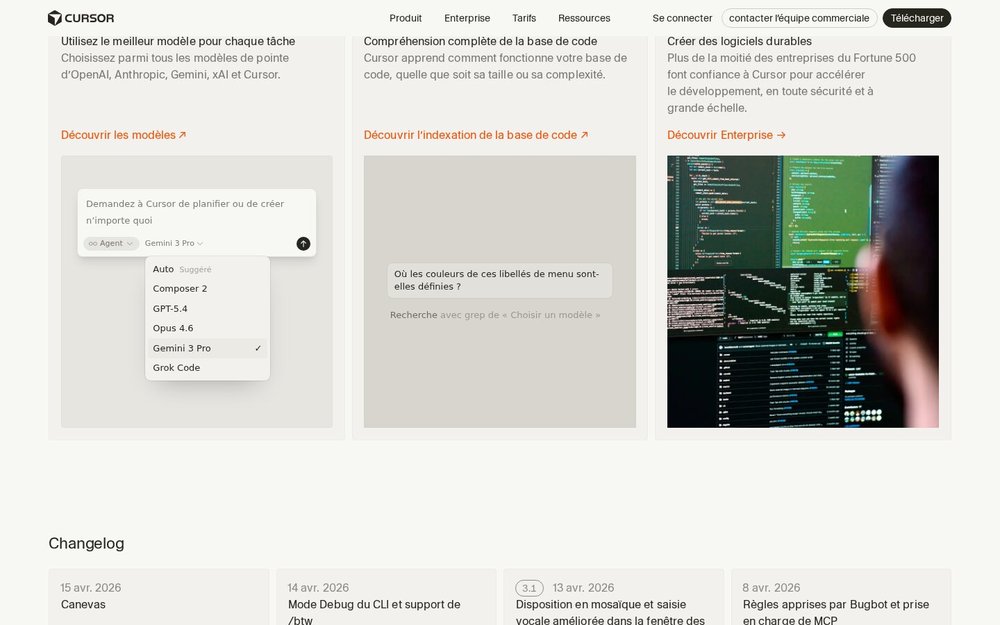
Task: Click the Cursor logo in header
Action: pyautogui.click(x=81, y=18)
